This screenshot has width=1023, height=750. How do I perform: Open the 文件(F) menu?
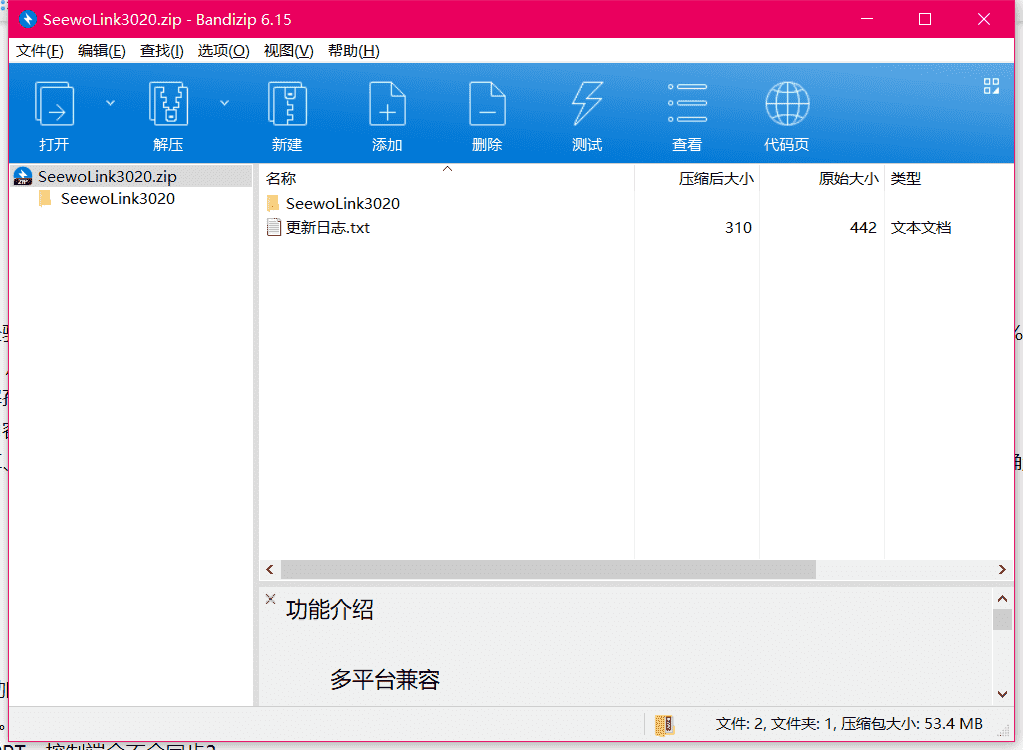click(40, 51)
